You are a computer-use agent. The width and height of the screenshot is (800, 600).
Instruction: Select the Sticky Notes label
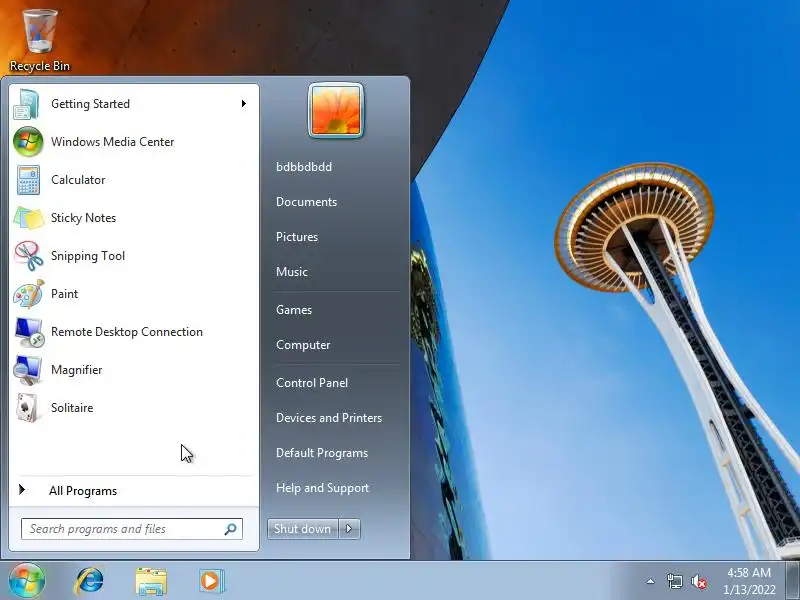tap(83, 218)
